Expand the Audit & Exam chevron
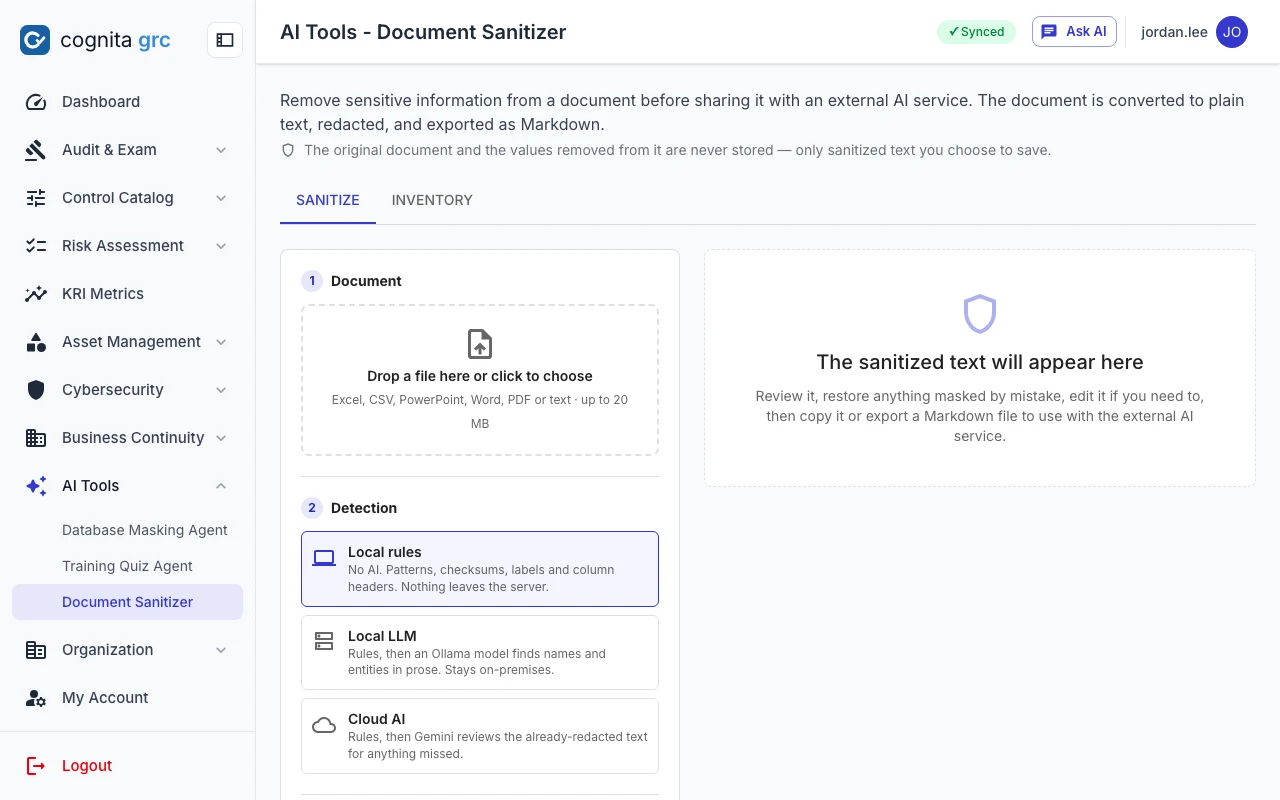 pyautogui.click(x=221, y=150)
